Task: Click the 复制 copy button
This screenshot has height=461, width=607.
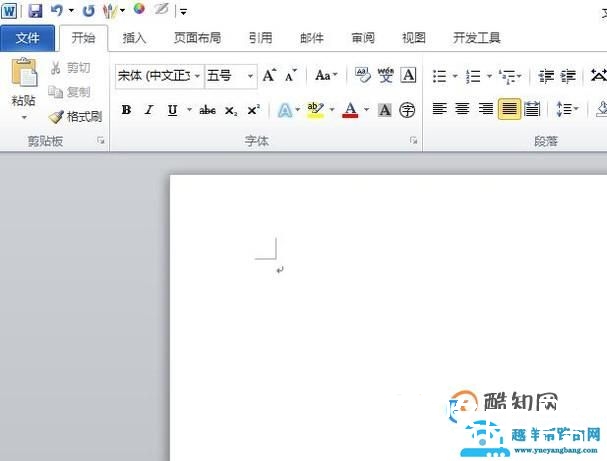Action: [70, 92]
